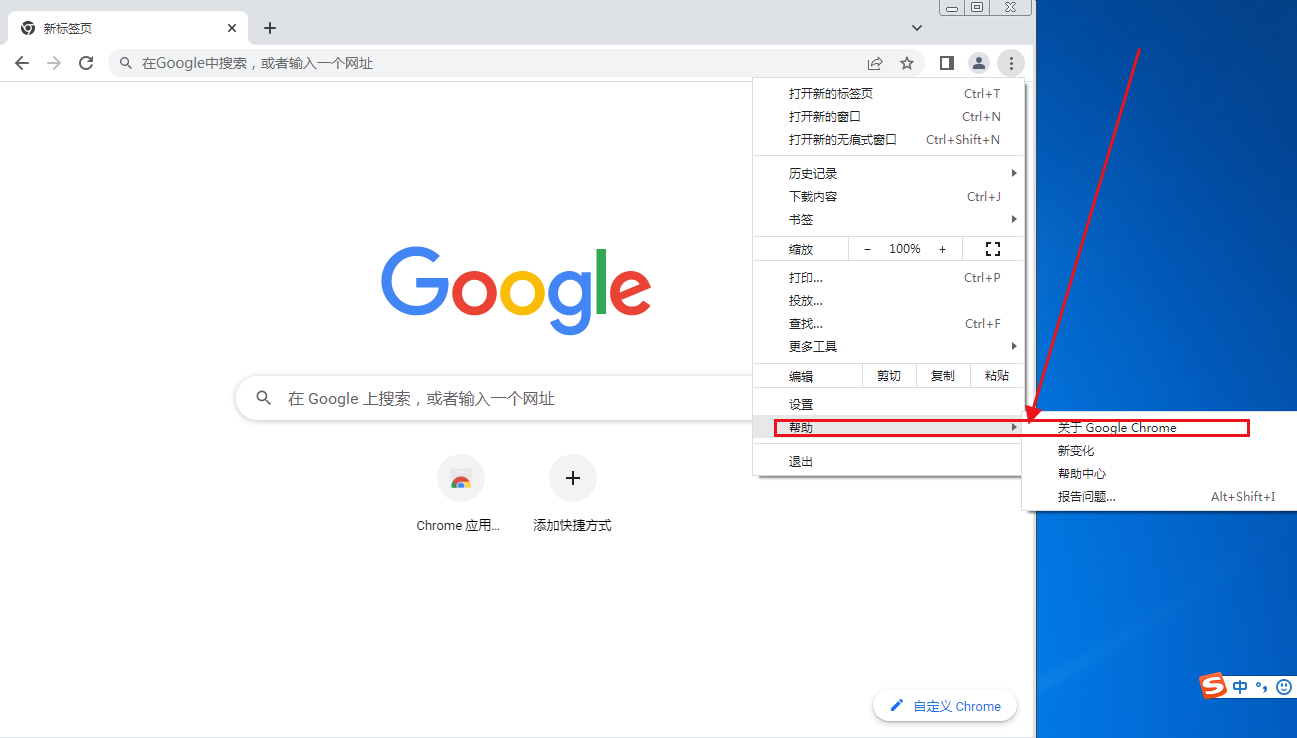Choose 打印... in the menu

click(x=889, y=277)
